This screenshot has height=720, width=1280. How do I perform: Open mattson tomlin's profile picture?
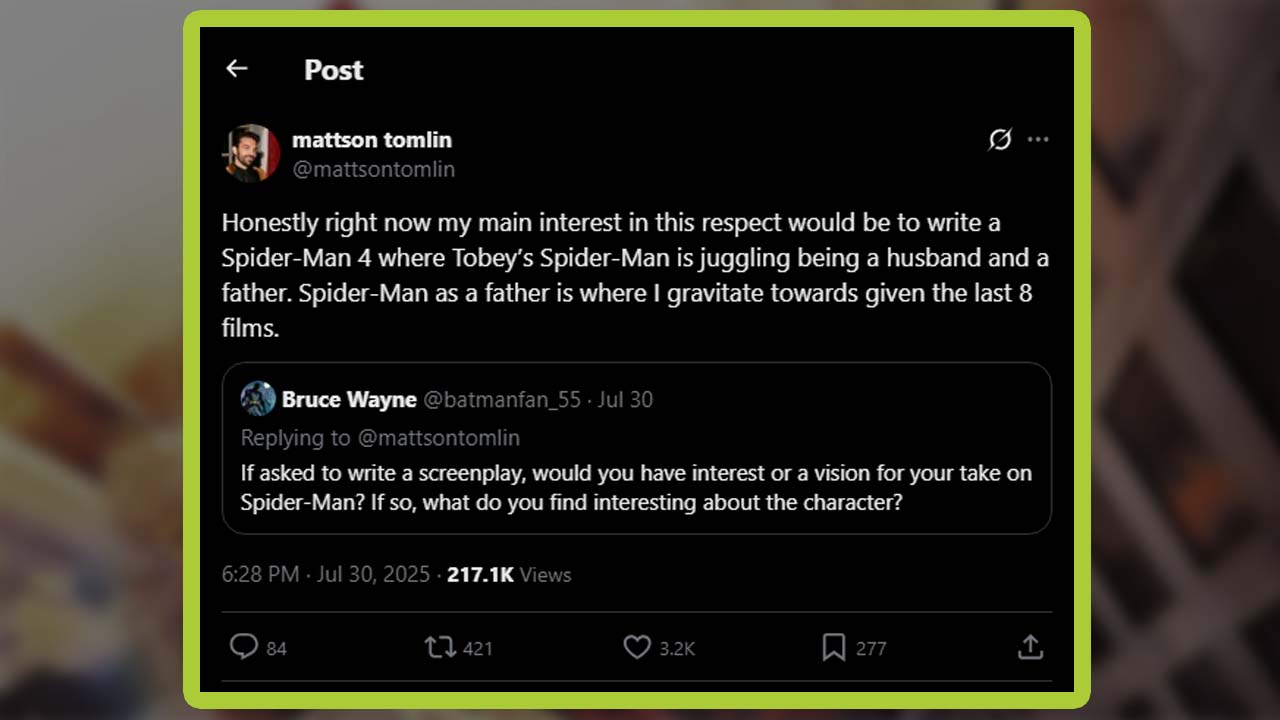coord(251,153)
